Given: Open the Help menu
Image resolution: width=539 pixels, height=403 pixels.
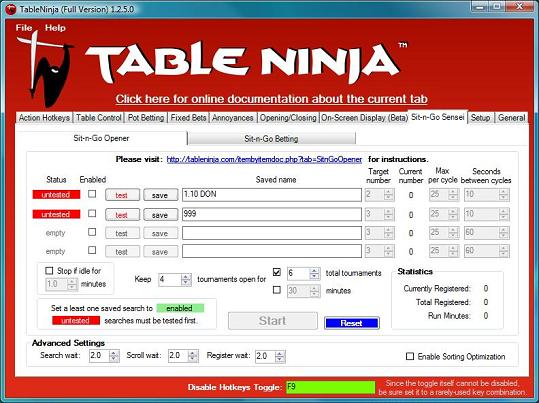Looking at the screenshot, I should point(55,28).
